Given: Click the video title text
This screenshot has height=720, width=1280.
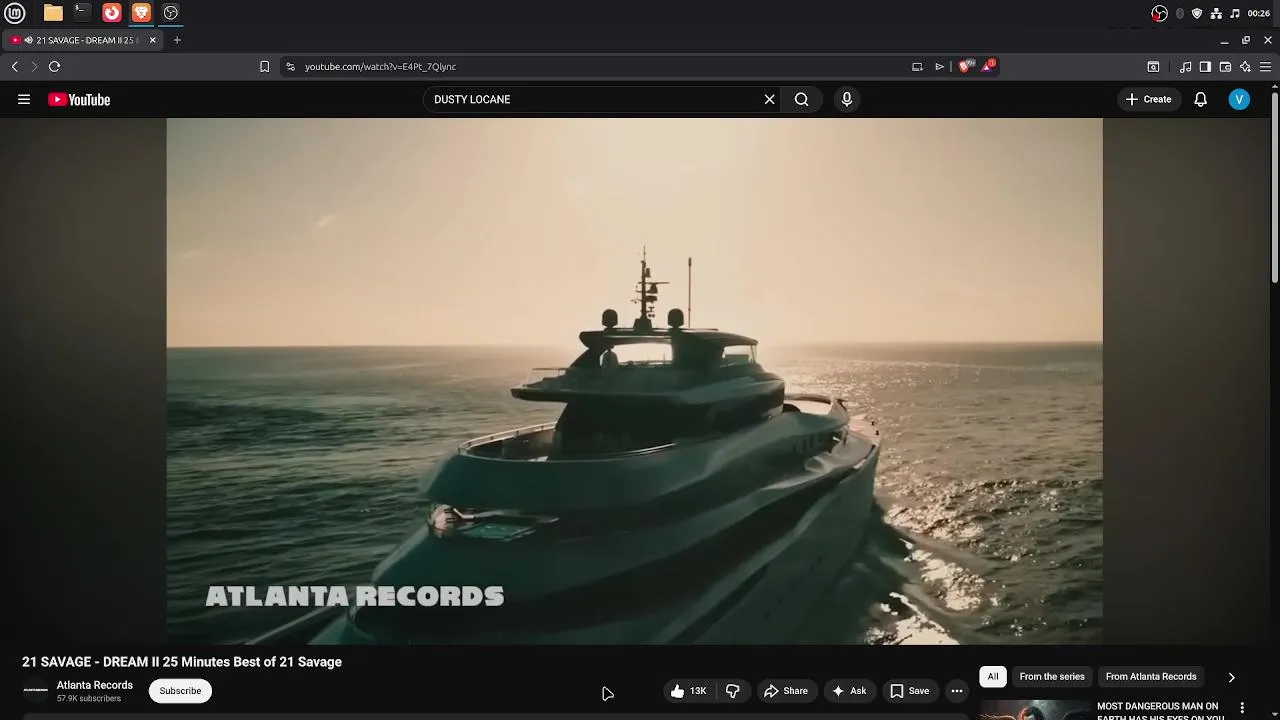Looking at the screenshot, I should [x=182, y=662].
